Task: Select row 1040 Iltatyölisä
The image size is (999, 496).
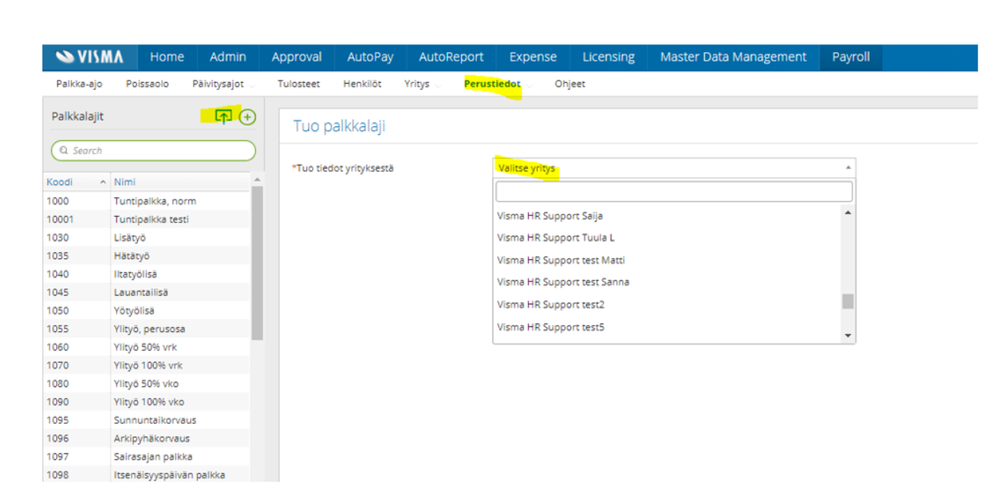Action: 147,274
